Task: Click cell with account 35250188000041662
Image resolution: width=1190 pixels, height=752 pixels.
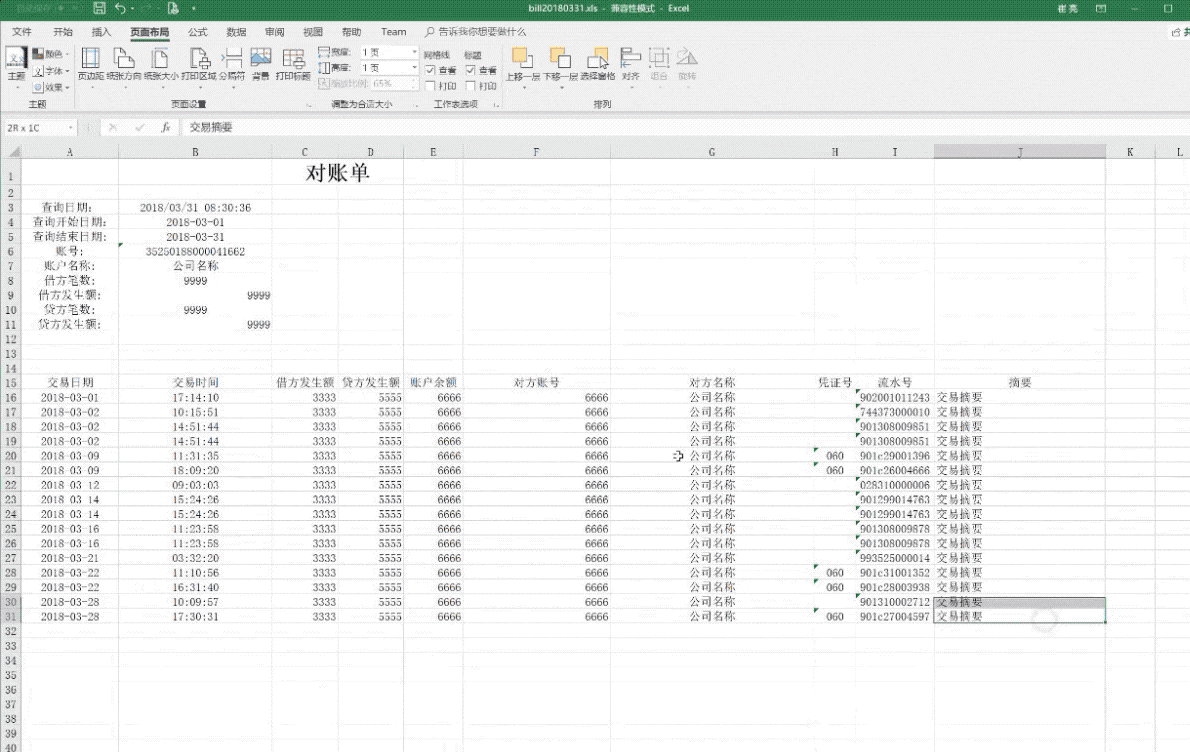Action: coord(195,251)
